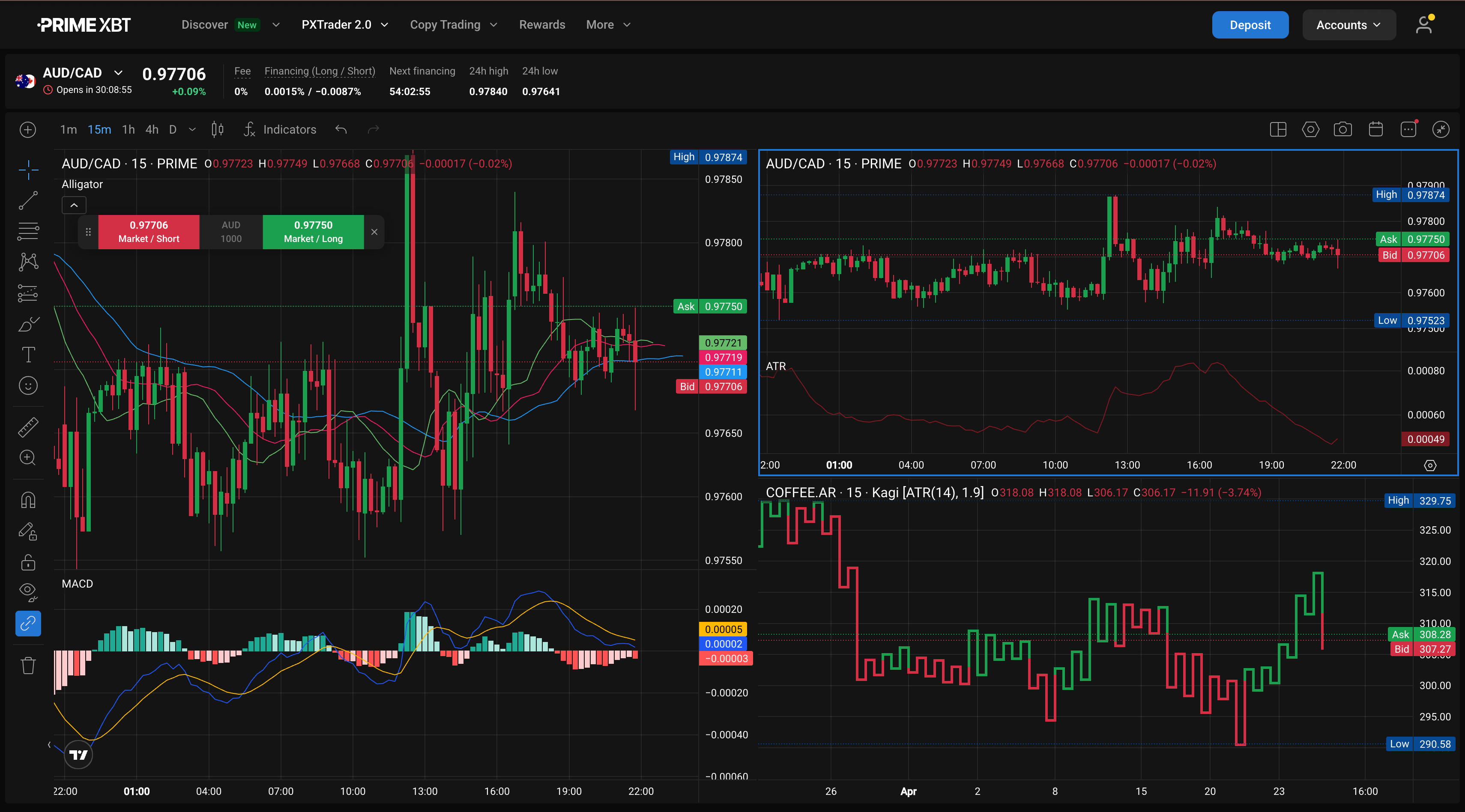This screenshot has width=1465, height=812.
Task: Open the chart layout selector
Action: 1278,130
